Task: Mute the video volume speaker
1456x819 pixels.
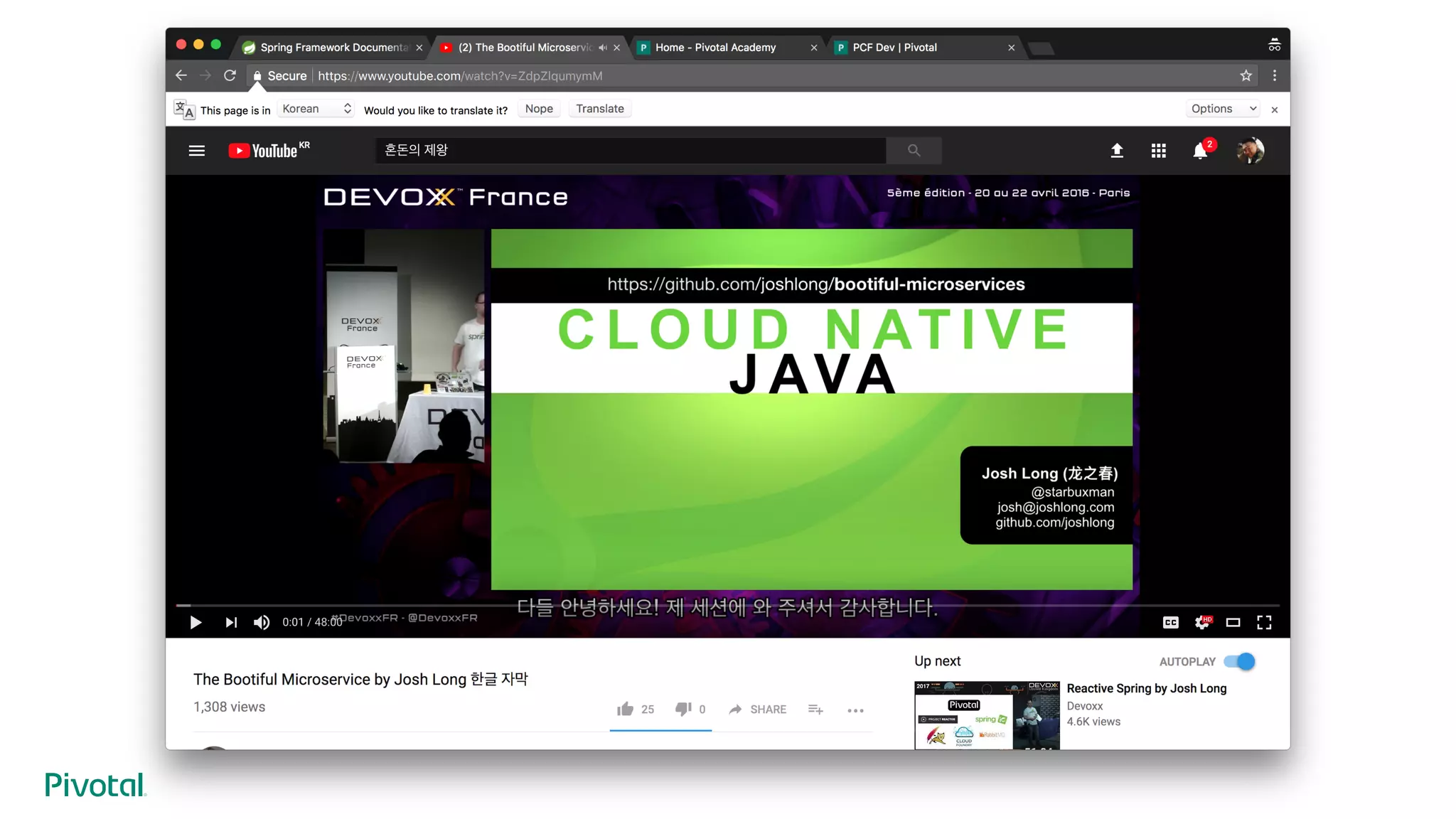Action: (262, 623)
